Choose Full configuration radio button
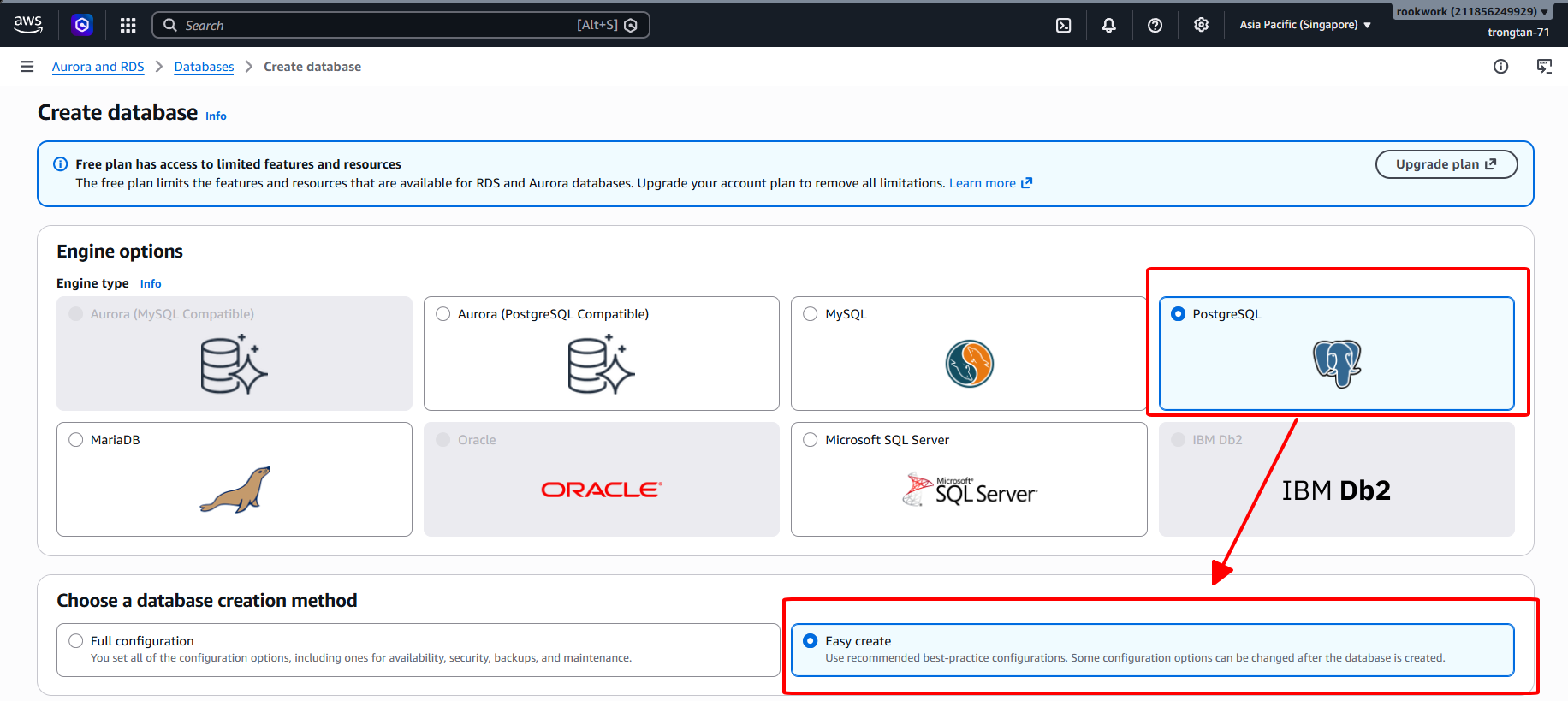 (x=76, y=641)
